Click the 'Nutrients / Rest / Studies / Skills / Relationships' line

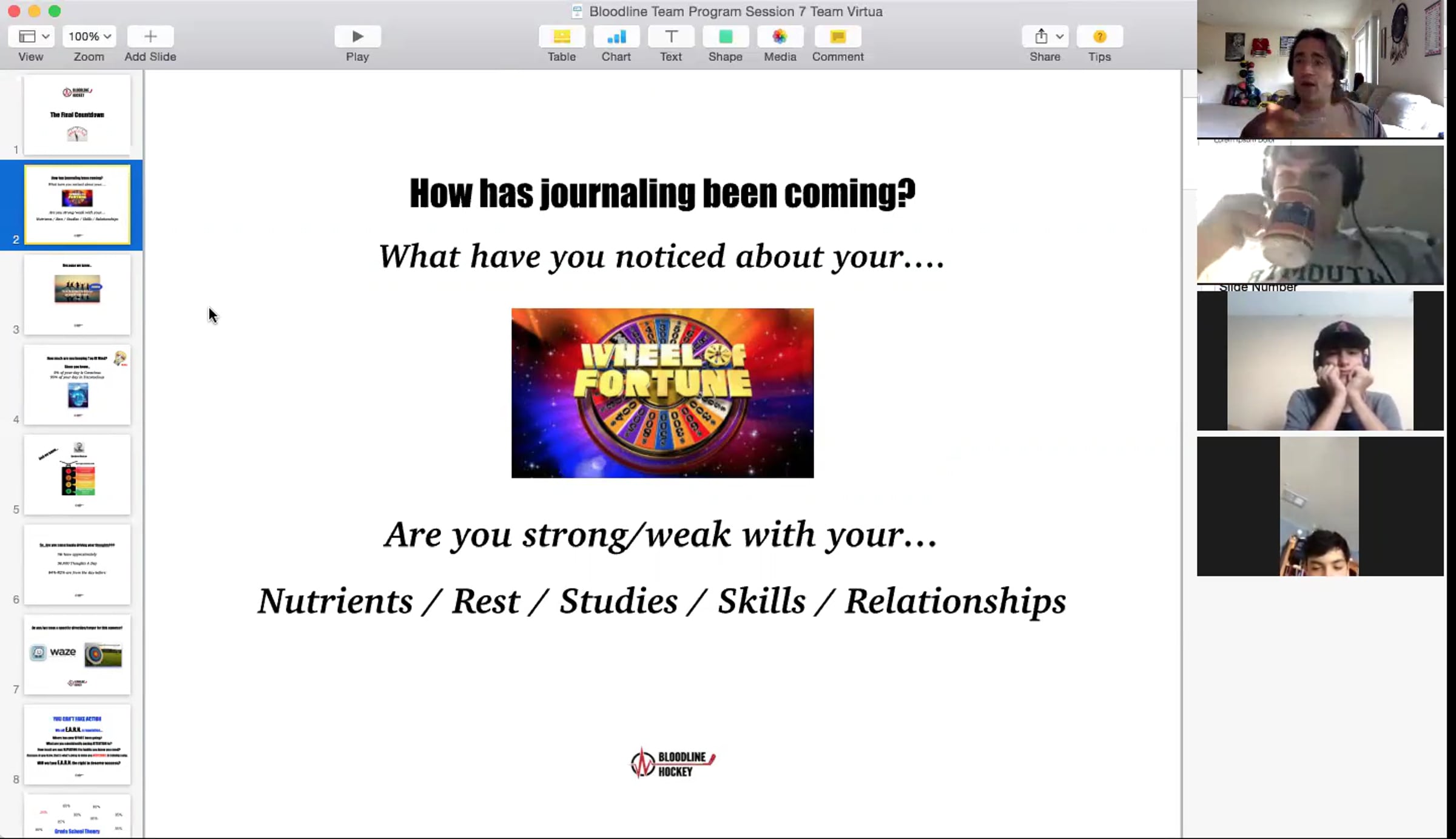coord(662,601)
